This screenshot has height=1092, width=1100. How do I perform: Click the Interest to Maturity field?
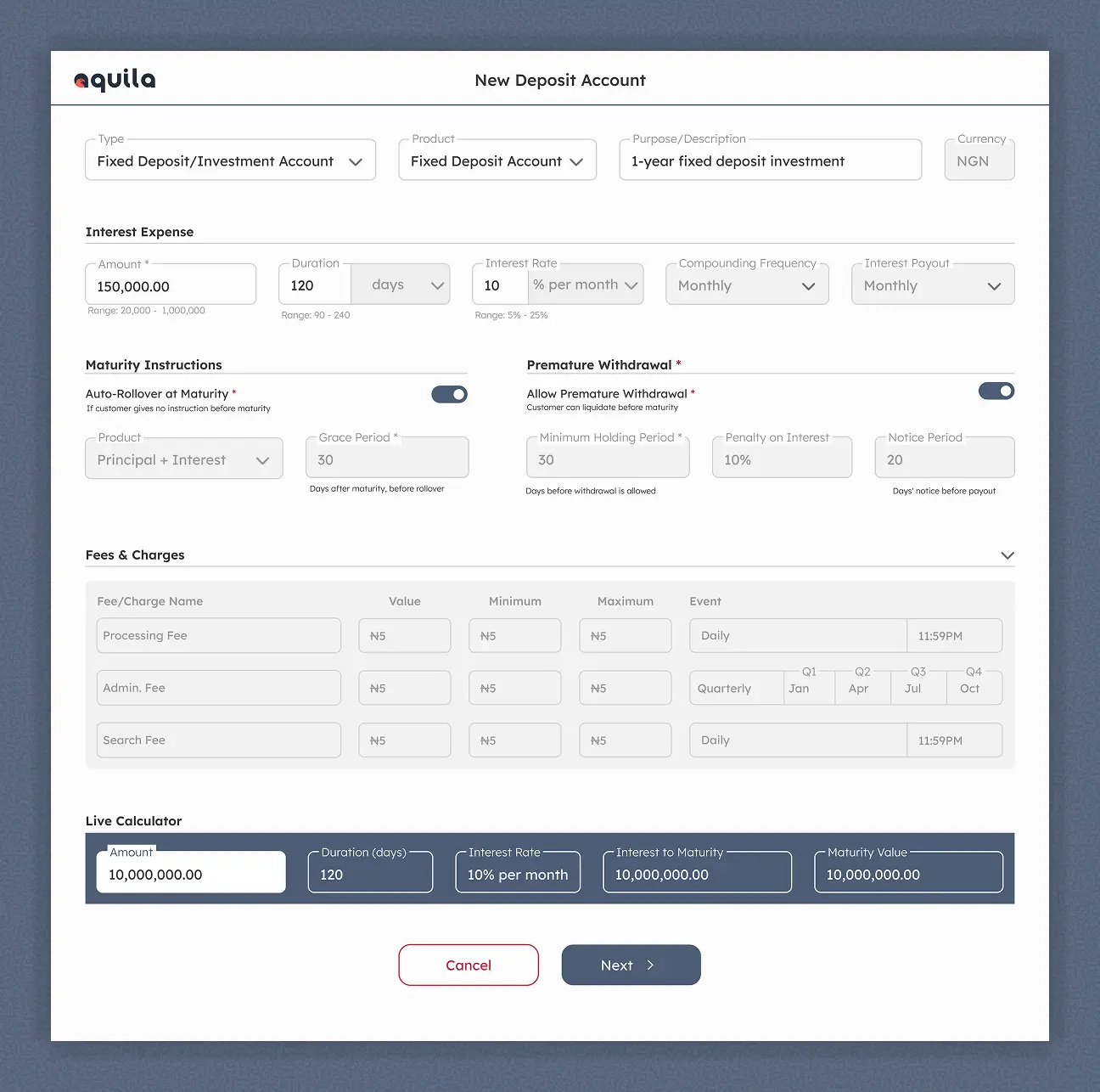click(x=698, y=872)
